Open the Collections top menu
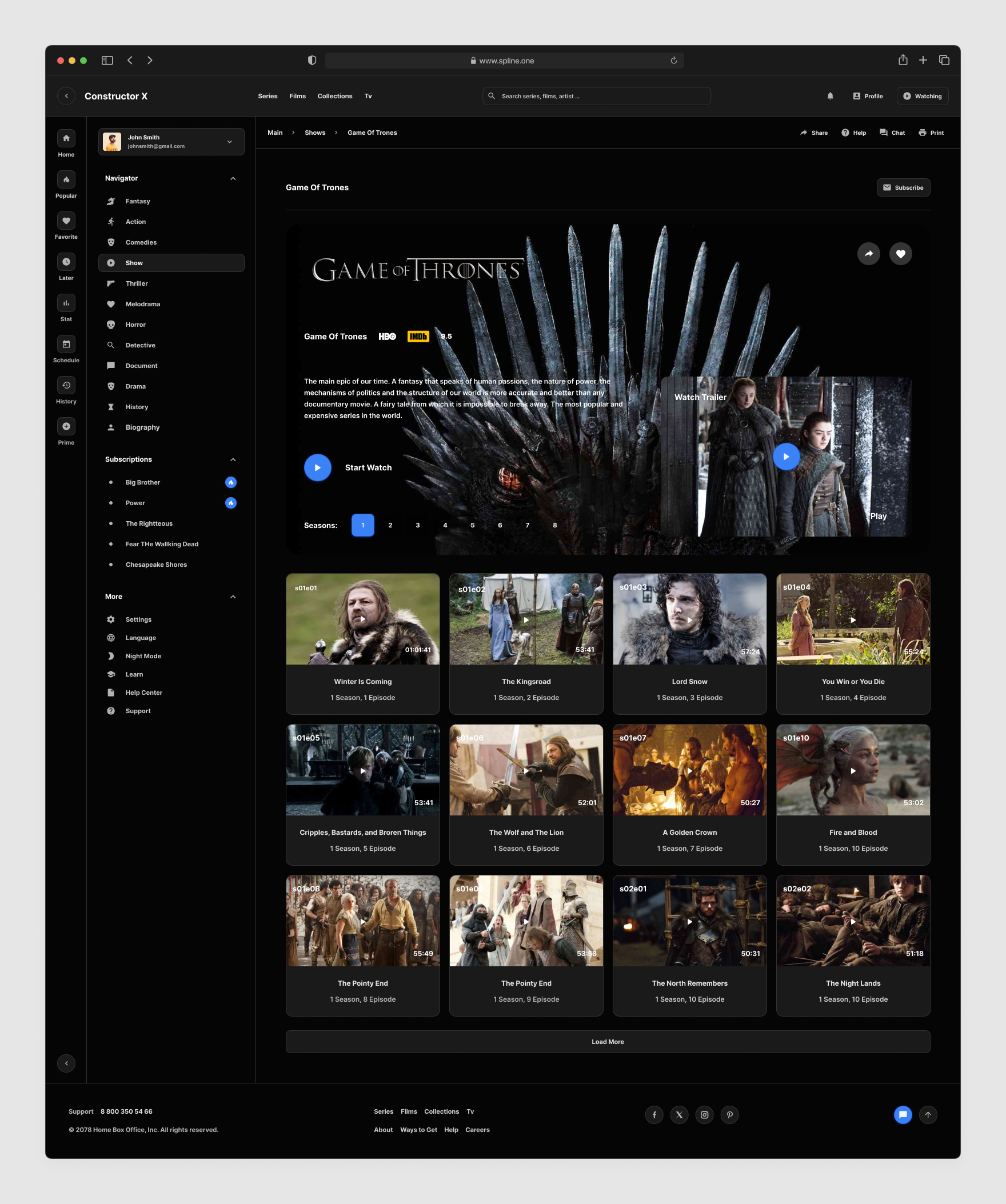 pyautogui.click(x=335, y=97)
